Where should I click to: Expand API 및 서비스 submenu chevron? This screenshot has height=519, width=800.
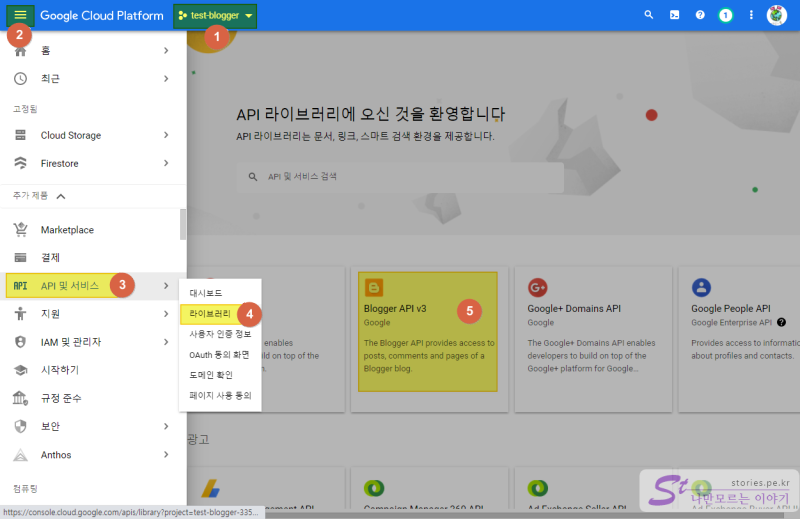point(166,286)
